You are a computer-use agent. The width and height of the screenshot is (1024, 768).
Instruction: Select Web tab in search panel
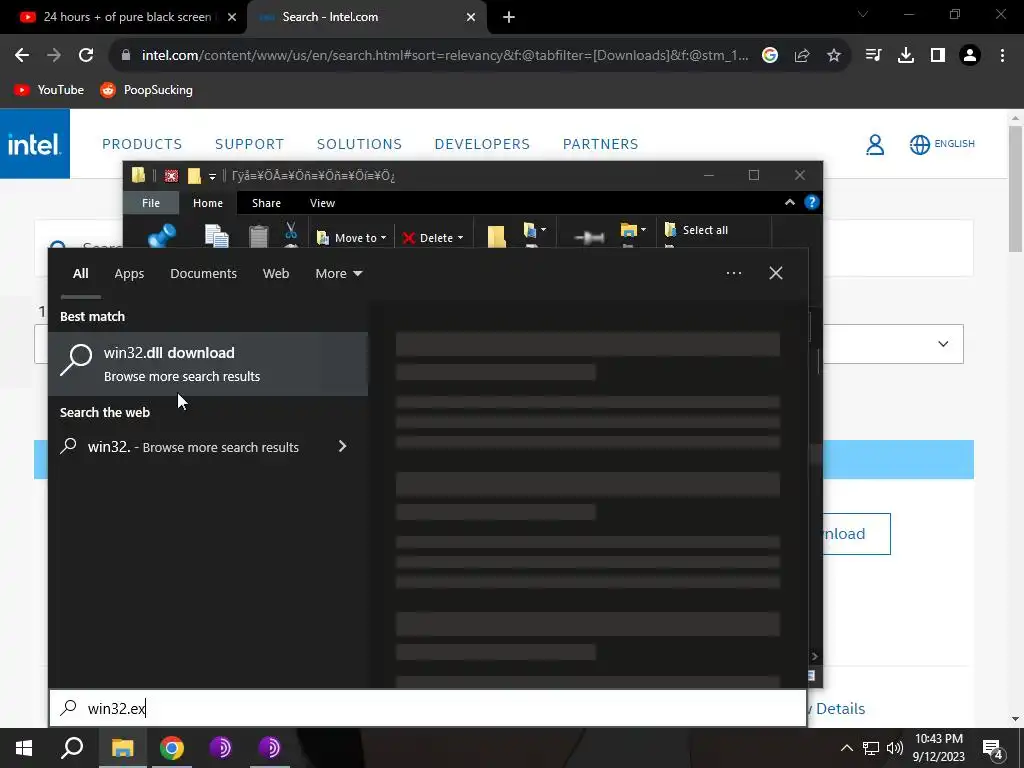(x=276, y=274)
